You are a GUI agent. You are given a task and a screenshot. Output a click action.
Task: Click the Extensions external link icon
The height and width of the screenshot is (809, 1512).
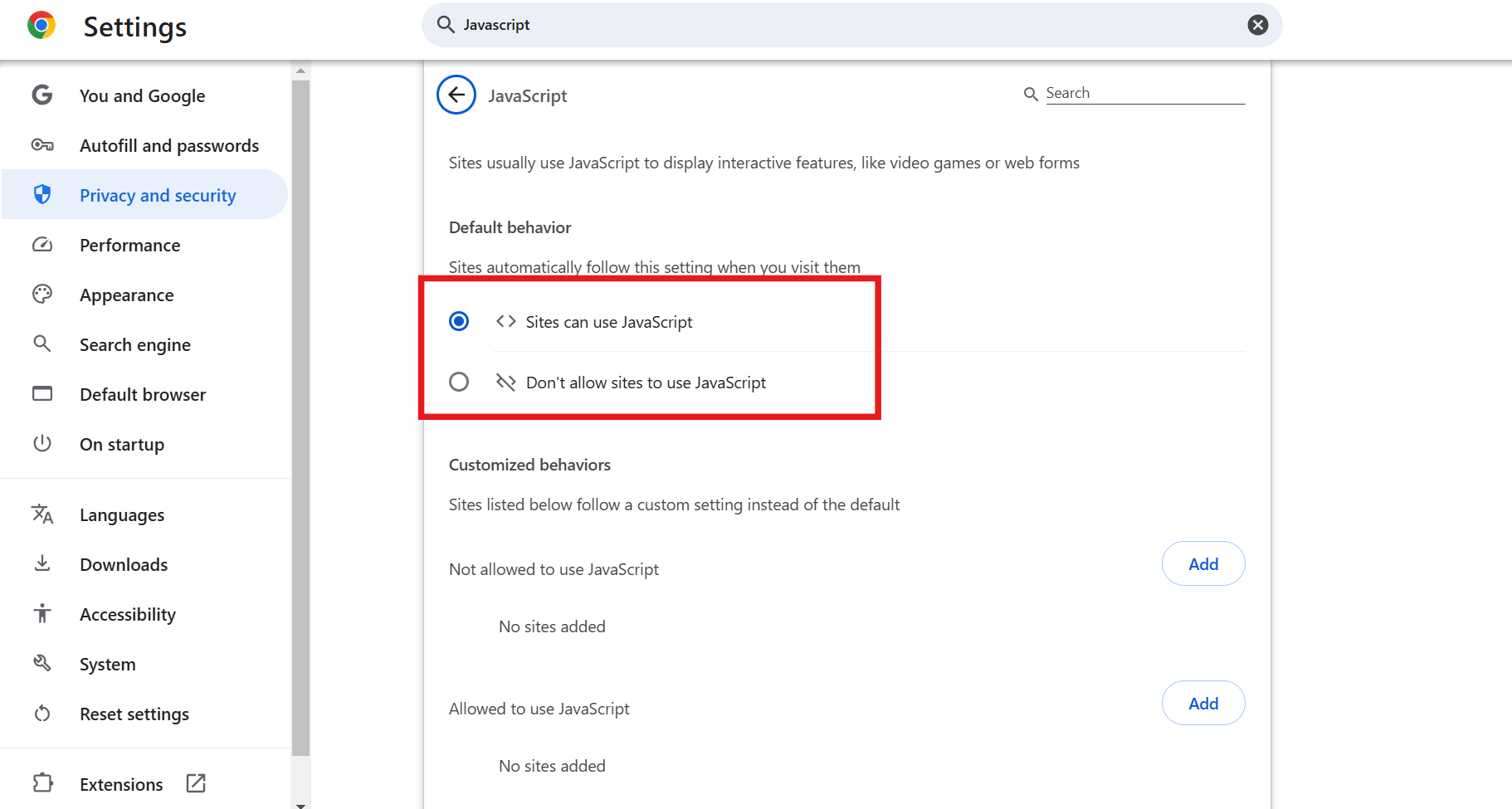click(x=196, y=783)
